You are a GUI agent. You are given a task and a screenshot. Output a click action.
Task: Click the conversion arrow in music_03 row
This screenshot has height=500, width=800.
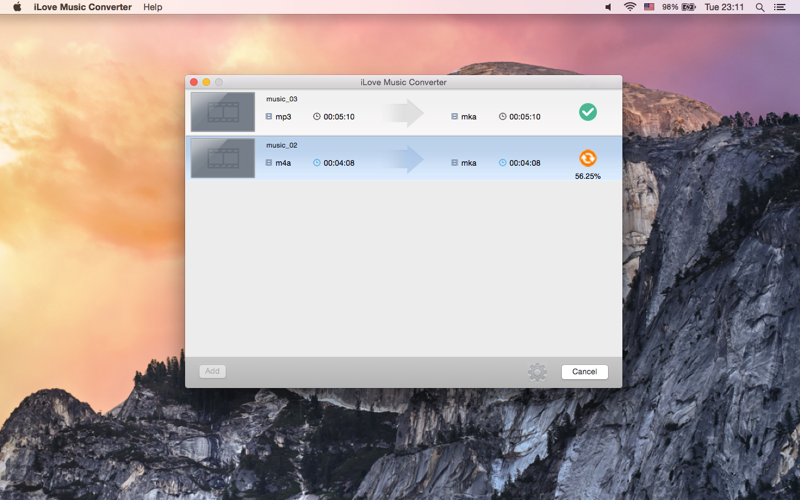(x=403, y=113)
